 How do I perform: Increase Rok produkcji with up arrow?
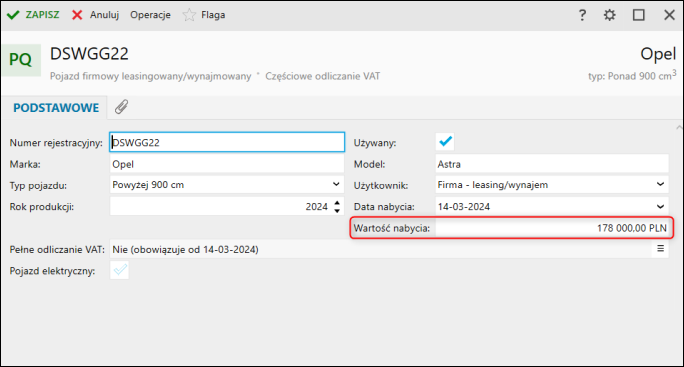coord(337,203)
